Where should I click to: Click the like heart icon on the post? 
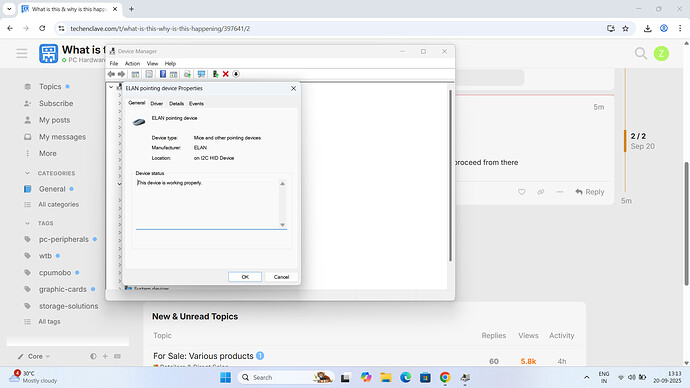click(521, 192)
